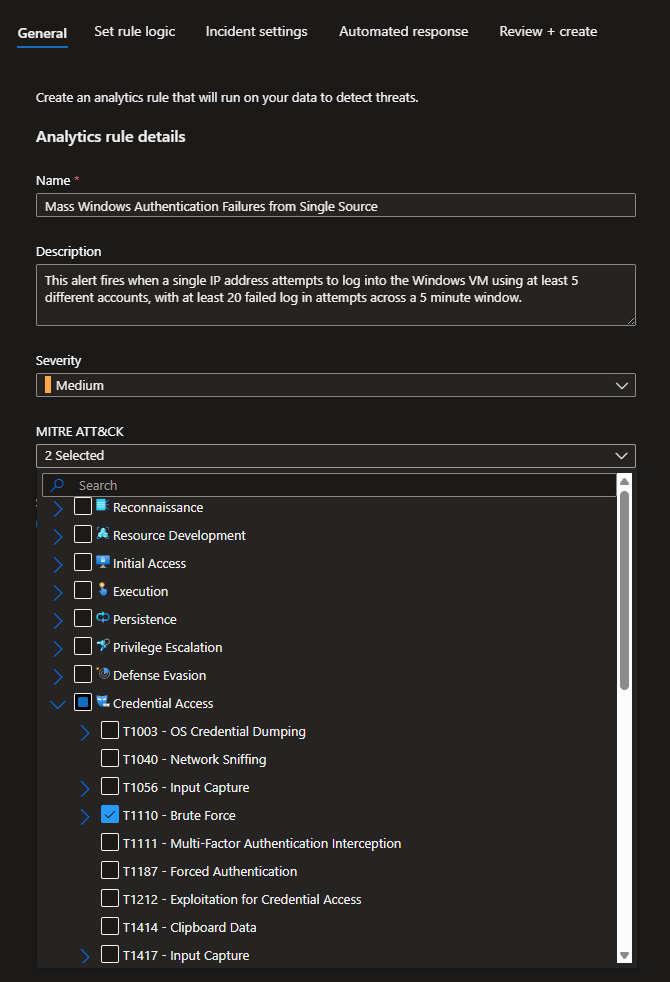Enable the T1003 OS Credential Dumping checkbox
The width and height of the screenshot is (670, 982).
[110, 731]
